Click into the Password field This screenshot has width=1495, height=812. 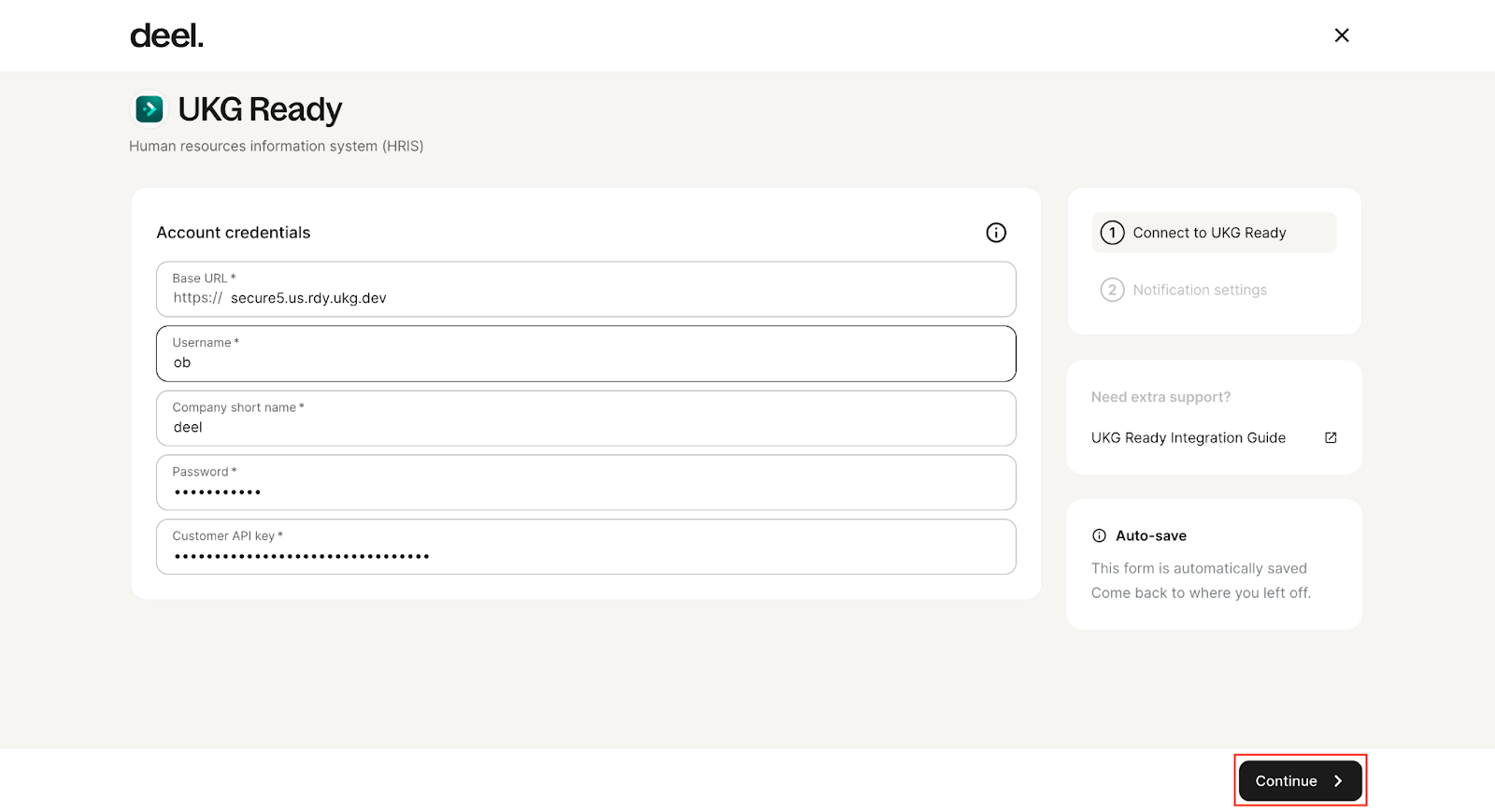pos(586,491)
